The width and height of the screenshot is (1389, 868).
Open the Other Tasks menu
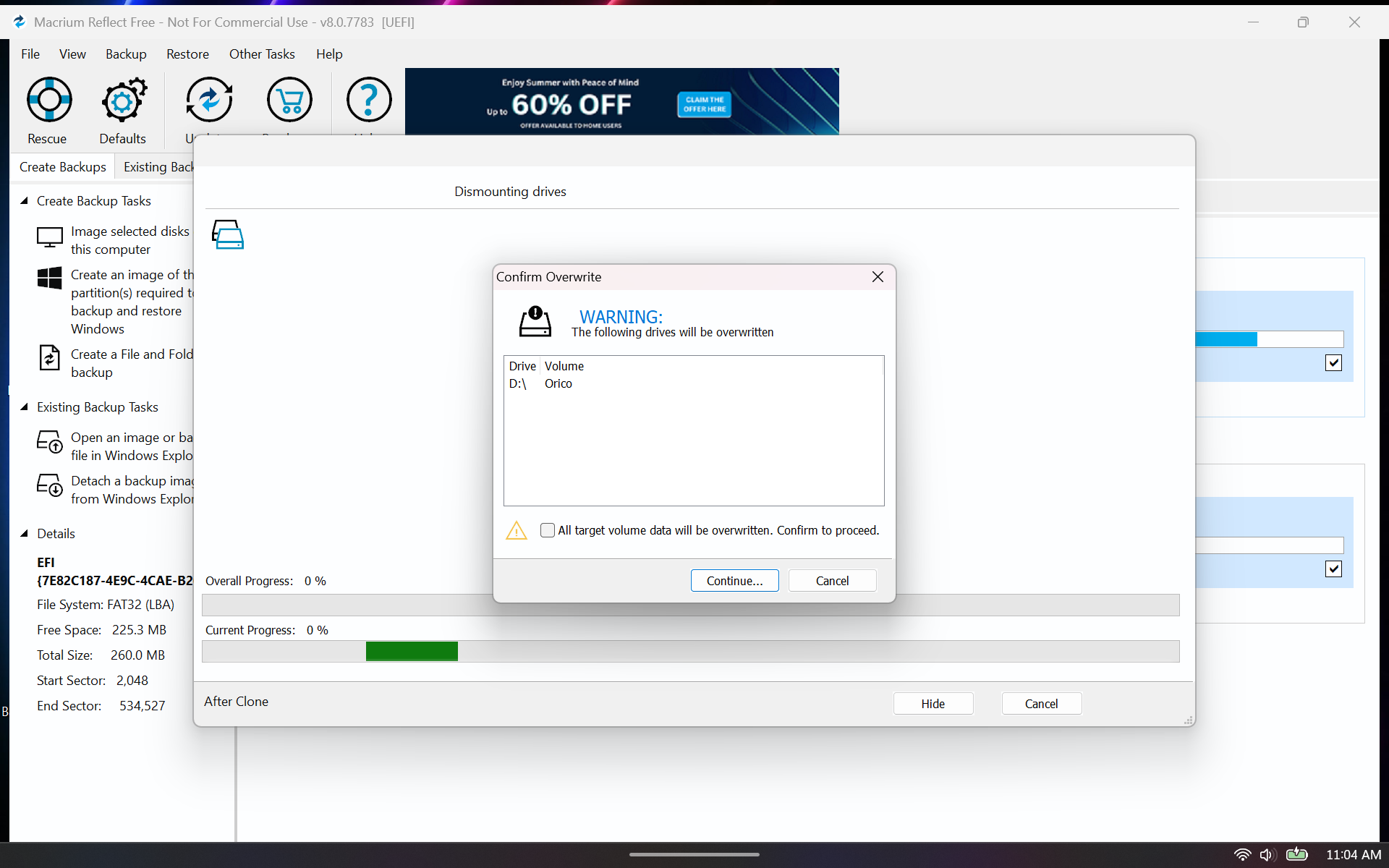(262, 54)
